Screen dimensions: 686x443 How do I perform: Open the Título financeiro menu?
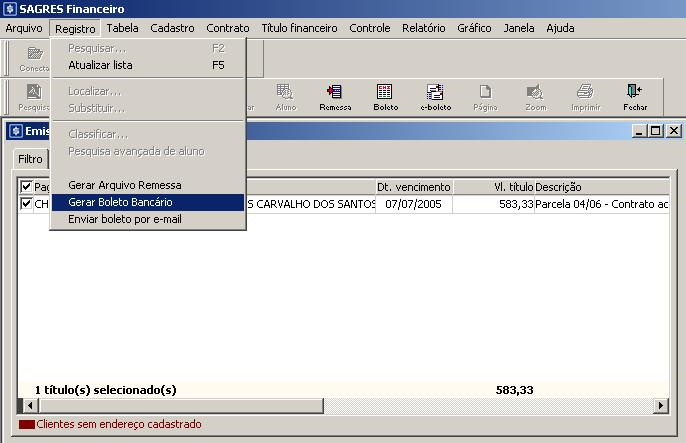(x=299, y=28)
